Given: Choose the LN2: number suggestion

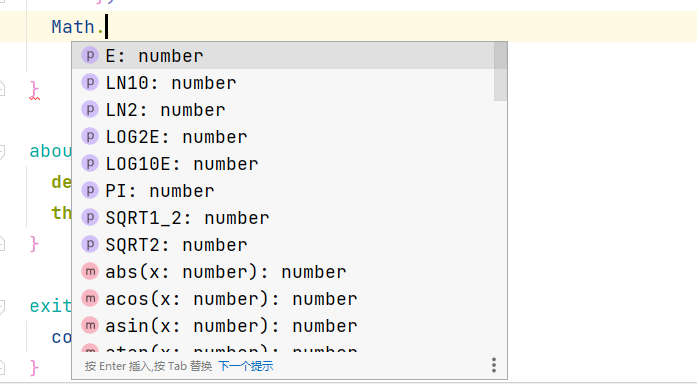Looking at the screenshot, I should (283, 110).
